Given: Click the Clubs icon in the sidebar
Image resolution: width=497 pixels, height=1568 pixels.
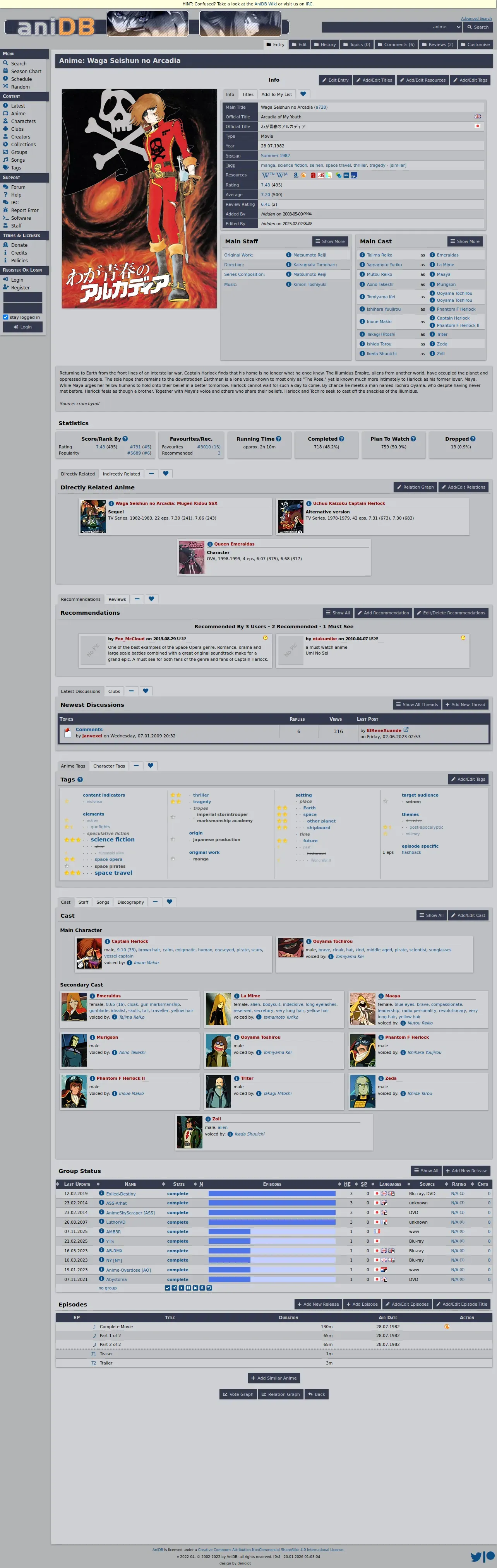Looking at the screenshot, I should 5,129.
